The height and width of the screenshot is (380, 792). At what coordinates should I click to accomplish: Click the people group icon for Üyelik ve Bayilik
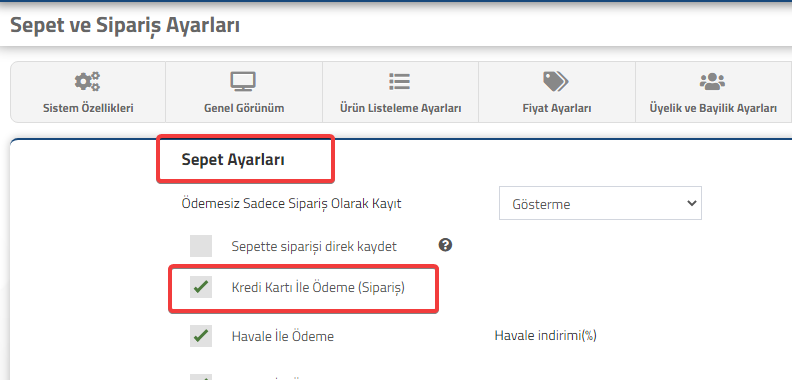pyautogui.click(x=712, y=81)
